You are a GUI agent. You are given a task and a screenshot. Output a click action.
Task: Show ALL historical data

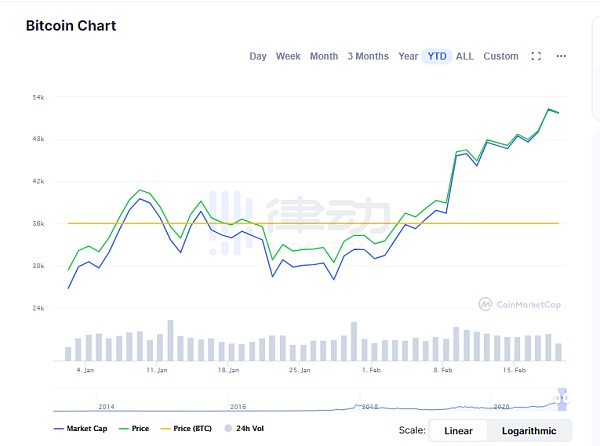click(465, 57)
